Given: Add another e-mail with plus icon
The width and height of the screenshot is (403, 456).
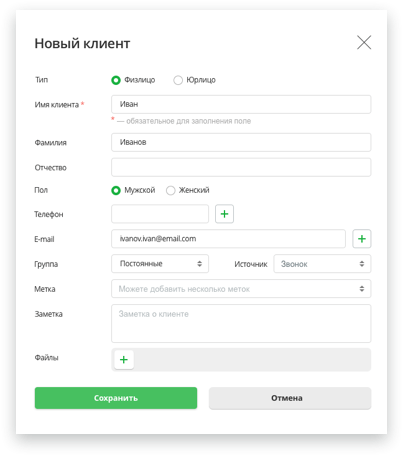Looking at the screenshot, I should tap(362, 239).
